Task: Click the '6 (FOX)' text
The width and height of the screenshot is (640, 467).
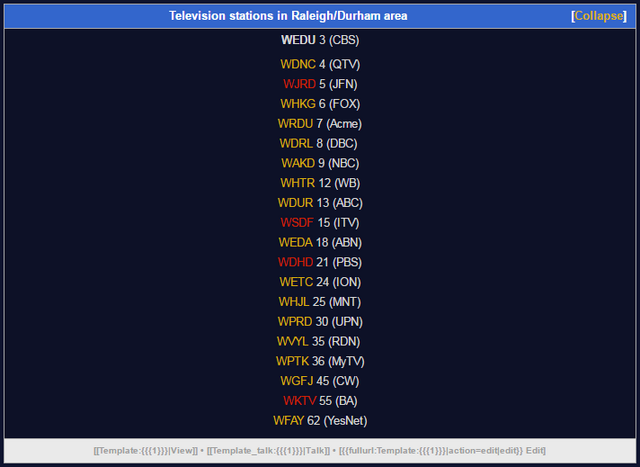Action: [340, 104]
